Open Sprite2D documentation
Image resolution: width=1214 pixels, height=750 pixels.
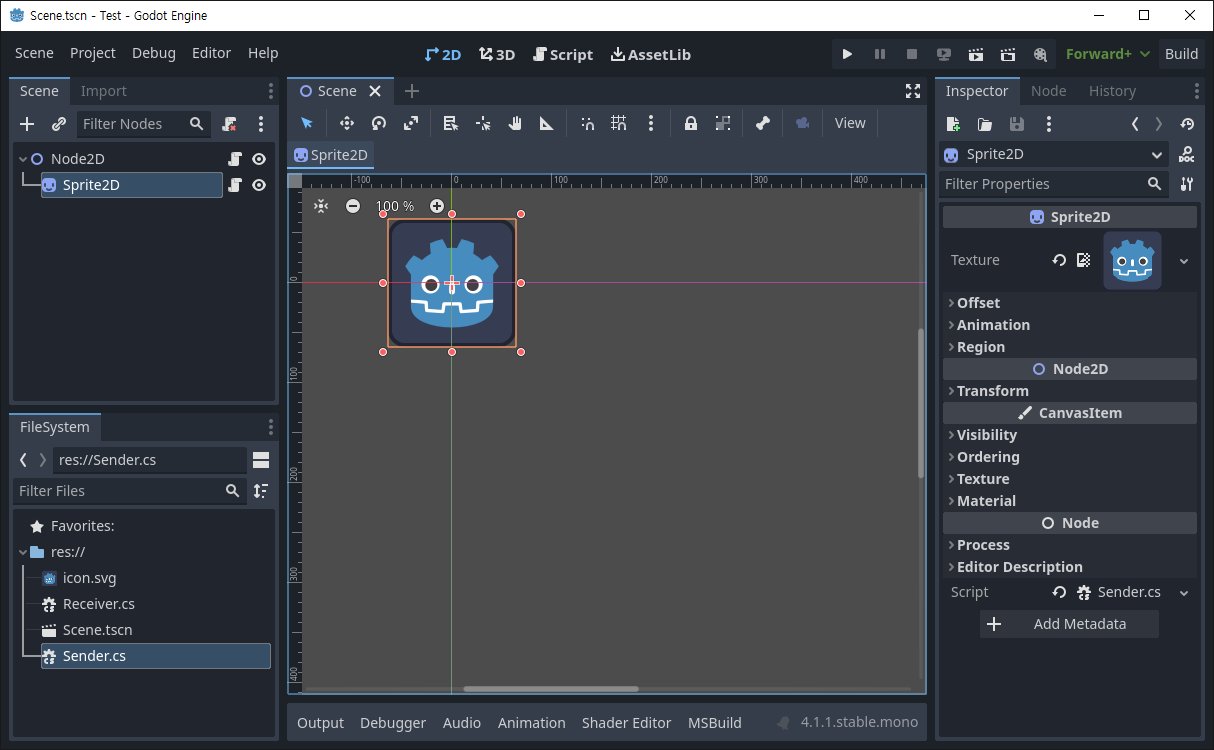tap(1186, 155)
